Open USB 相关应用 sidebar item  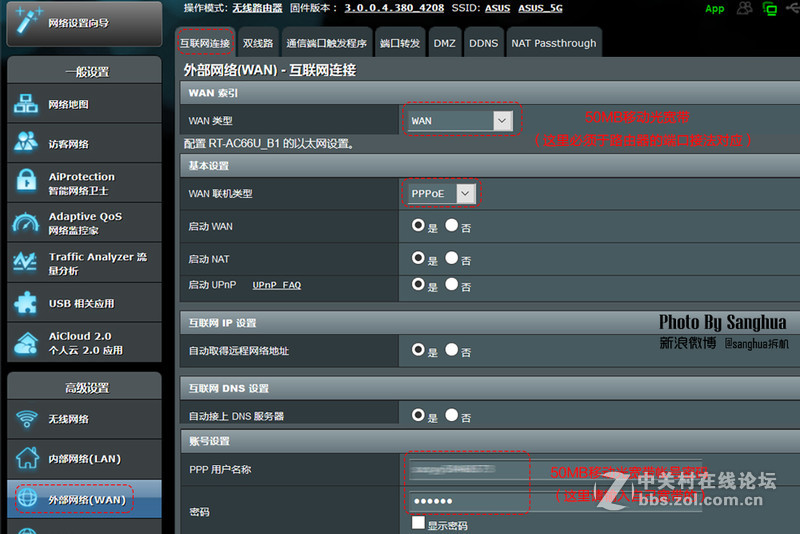pyautogui.click(x=85, y=303)
